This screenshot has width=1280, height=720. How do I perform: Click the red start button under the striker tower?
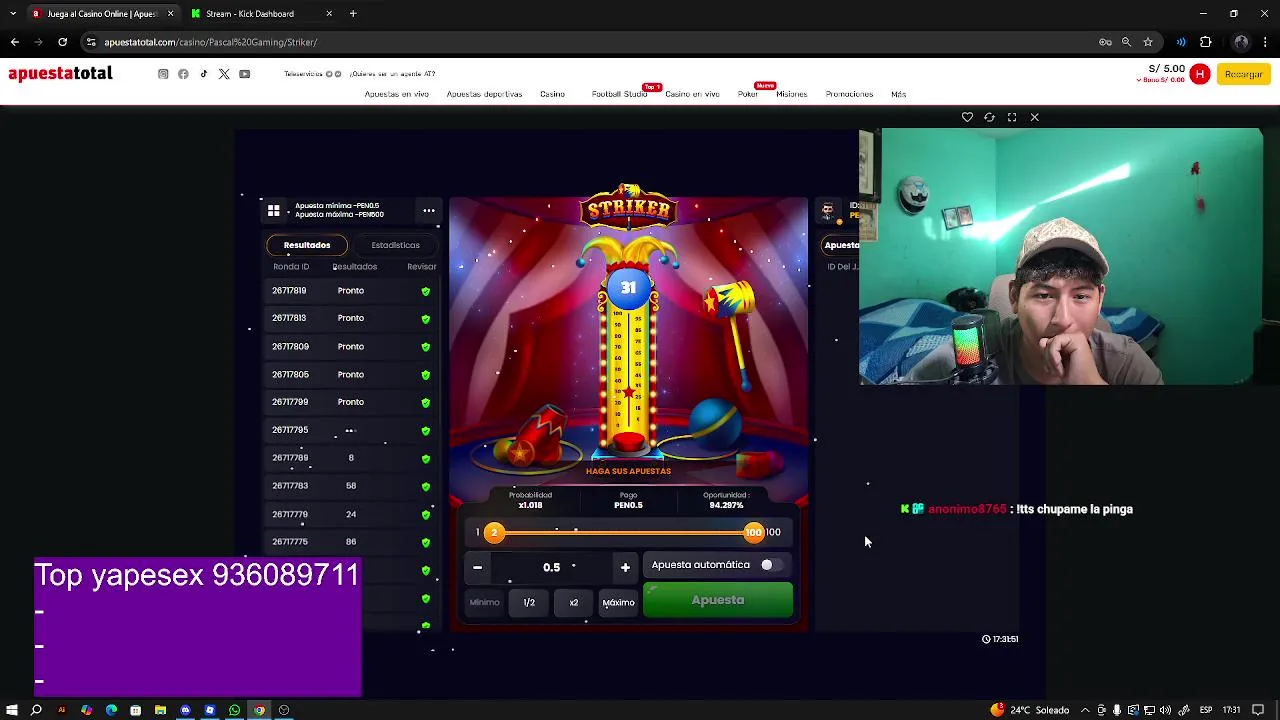(x=628, y=441)
